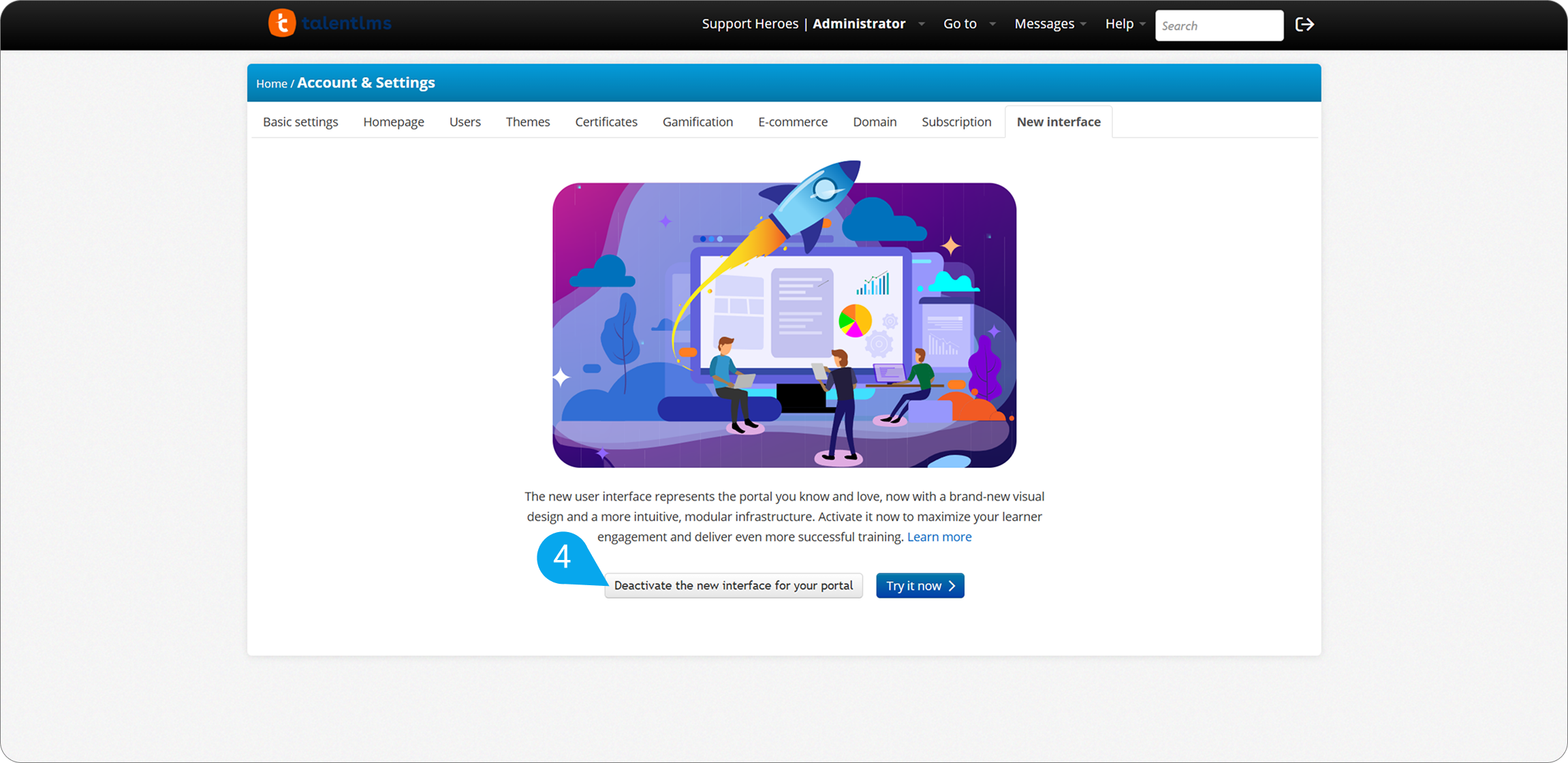Click the TalentLMS logo icon
Image resolution: width=1568 pixels, height=763 pixels.
point(282,23)
